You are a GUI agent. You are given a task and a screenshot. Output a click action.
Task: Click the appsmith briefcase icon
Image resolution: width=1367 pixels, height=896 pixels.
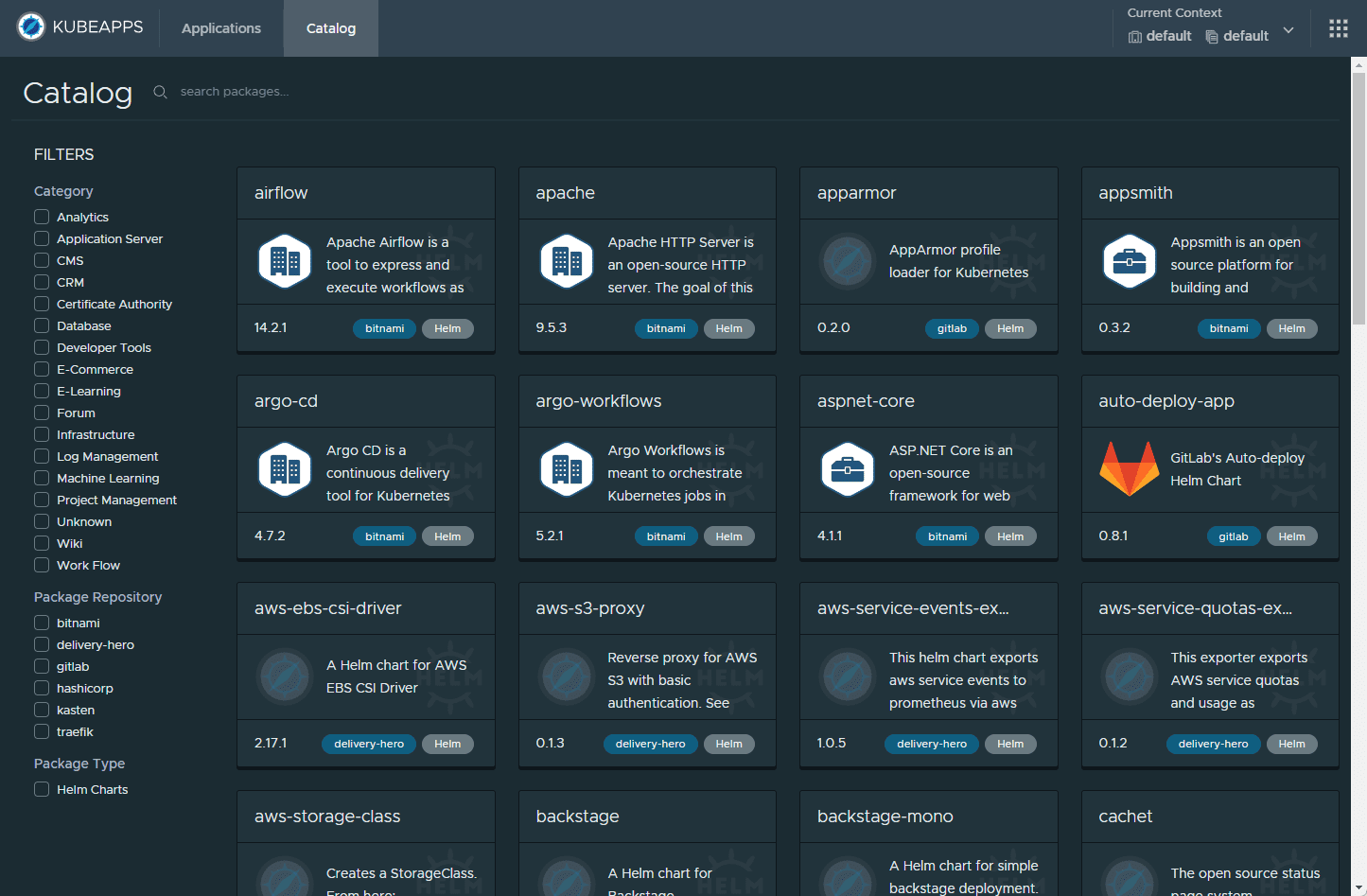click(x=1129, y=261)
